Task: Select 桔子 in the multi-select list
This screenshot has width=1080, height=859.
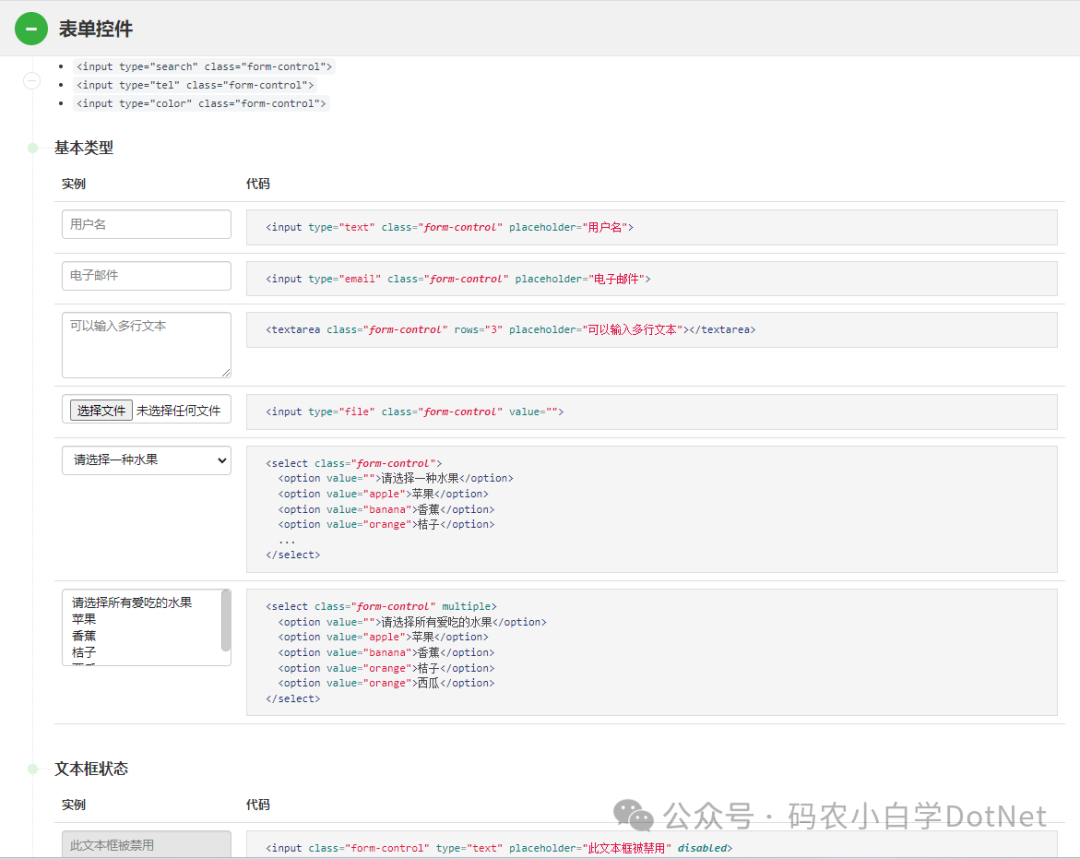Action: pos(84,652)
